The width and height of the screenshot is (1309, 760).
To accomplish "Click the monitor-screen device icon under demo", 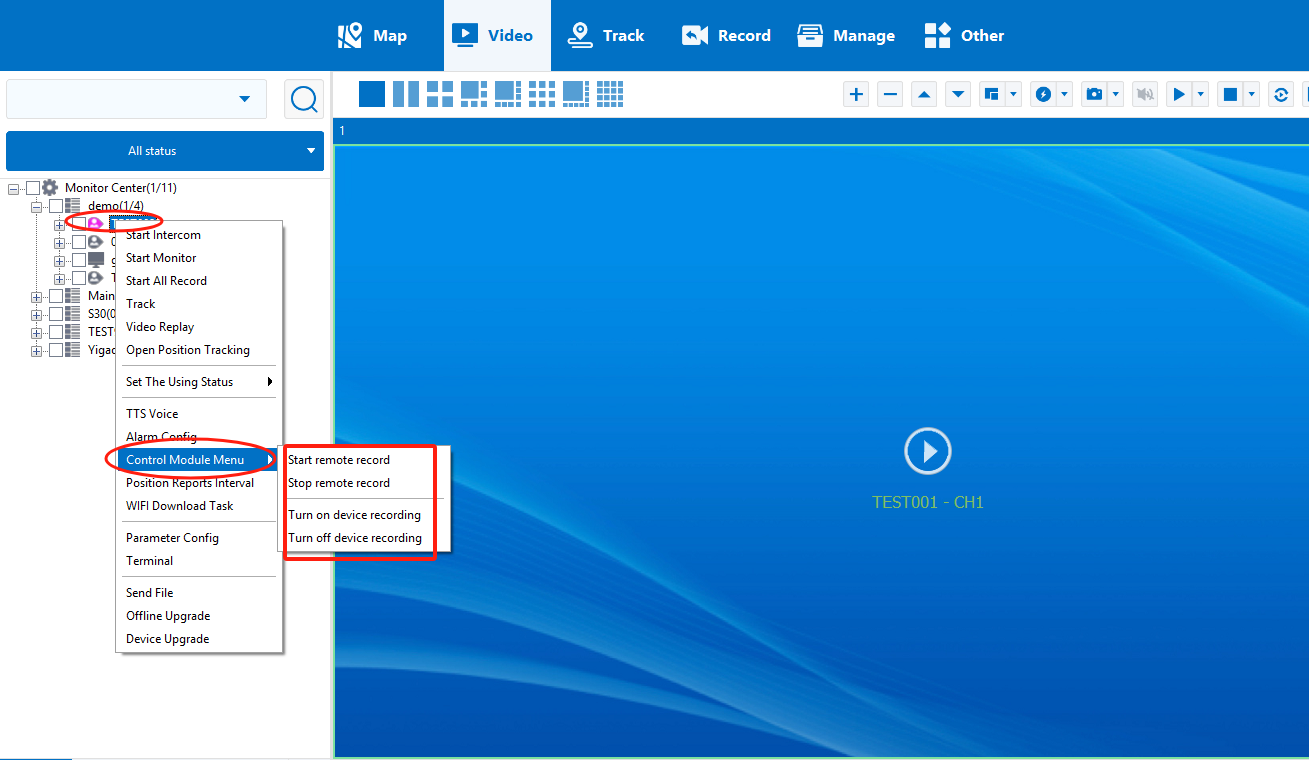I will pos(96,260).
